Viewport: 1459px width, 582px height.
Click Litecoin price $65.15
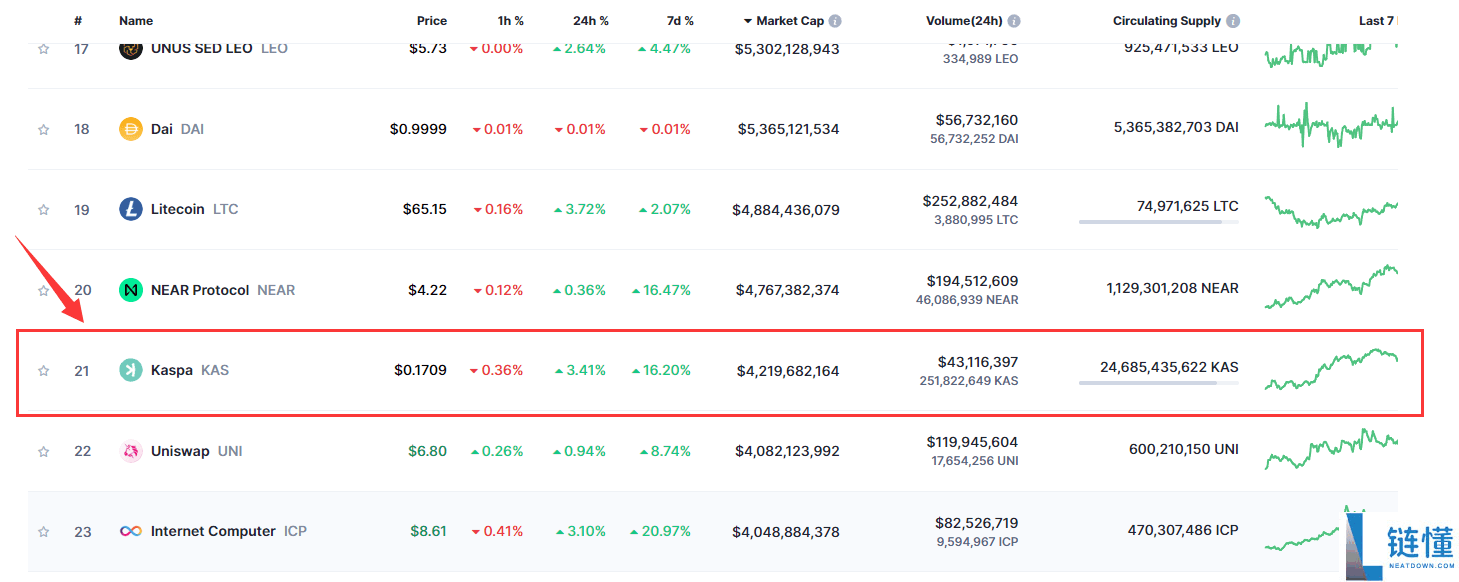425,210
